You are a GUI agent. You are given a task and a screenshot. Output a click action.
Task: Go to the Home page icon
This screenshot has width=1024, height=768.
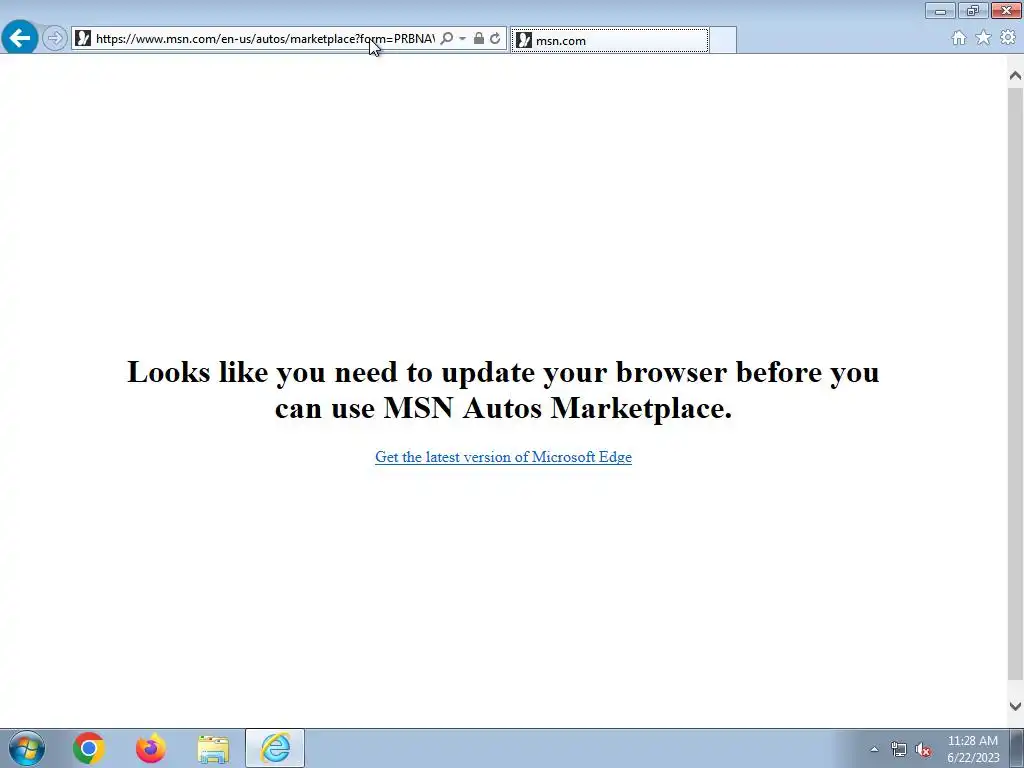[x=959, y=38]
